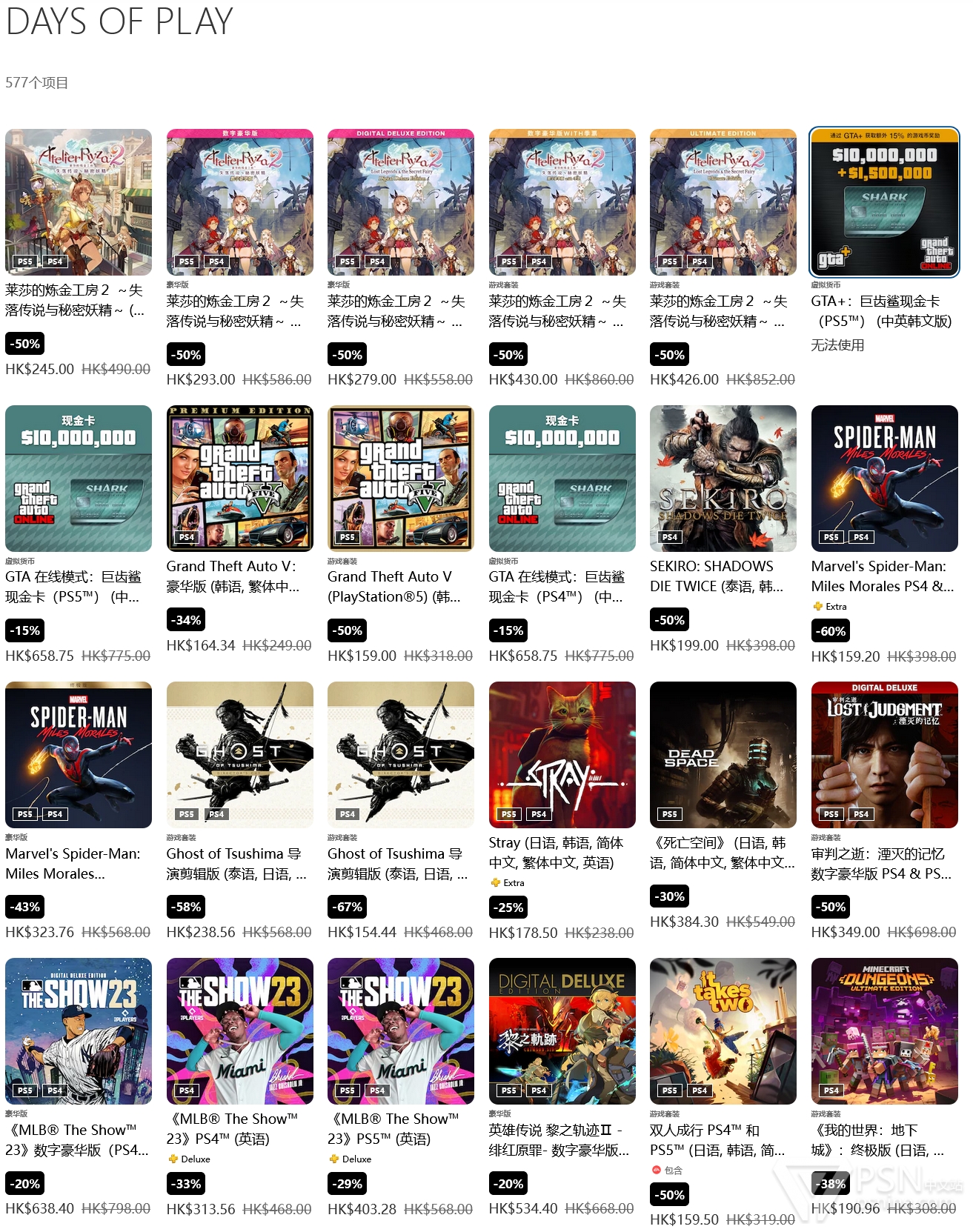The image size is (973, 1232).
Task: Open the GTA+ Megalodon cash card thumbnail
Action: [885, 202]
